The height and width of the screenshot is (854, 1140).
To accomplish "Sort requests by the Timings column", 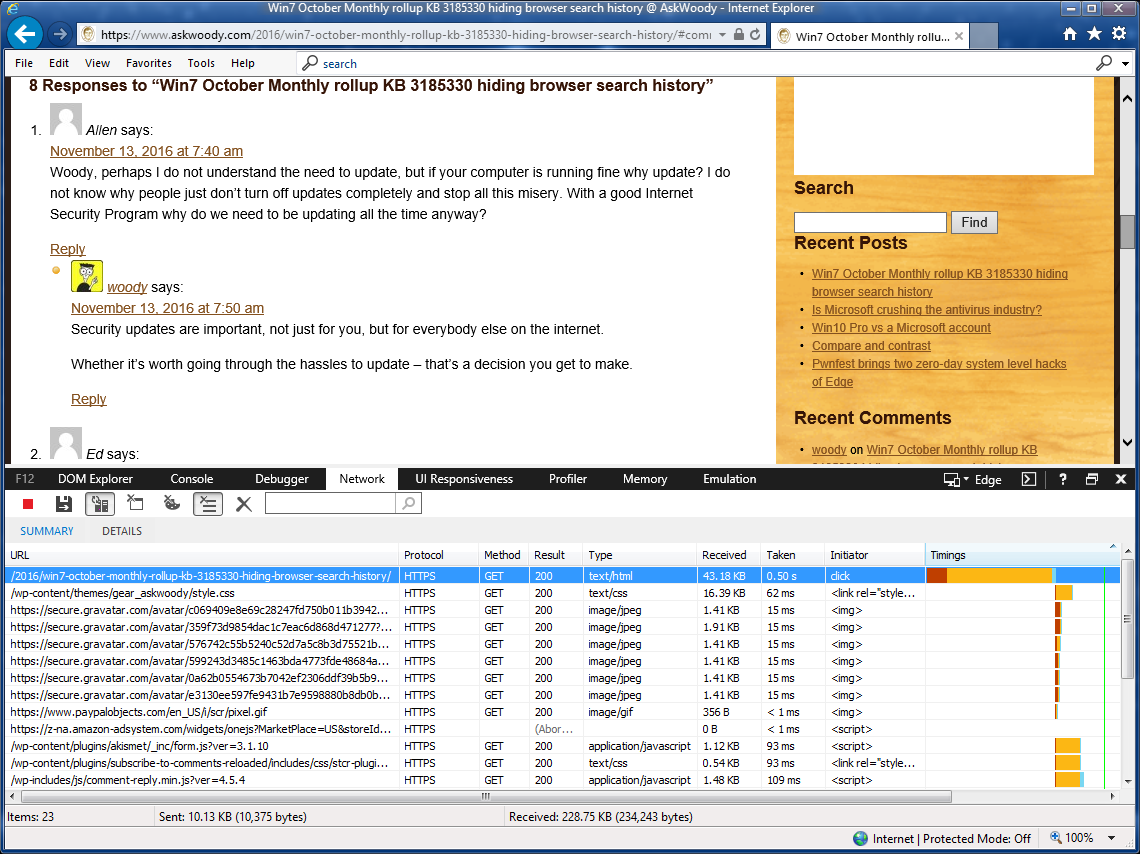I will point(1022,555).
